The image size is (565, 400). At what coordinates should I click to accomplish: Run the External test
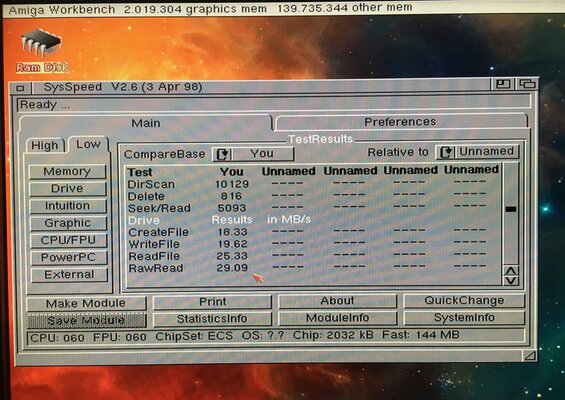point(69,275)
